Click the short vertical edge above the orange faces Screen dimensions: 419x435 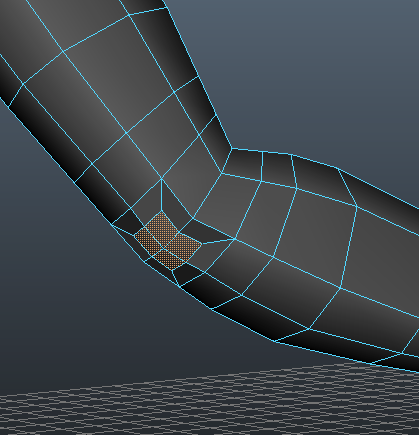coord(162,195)
